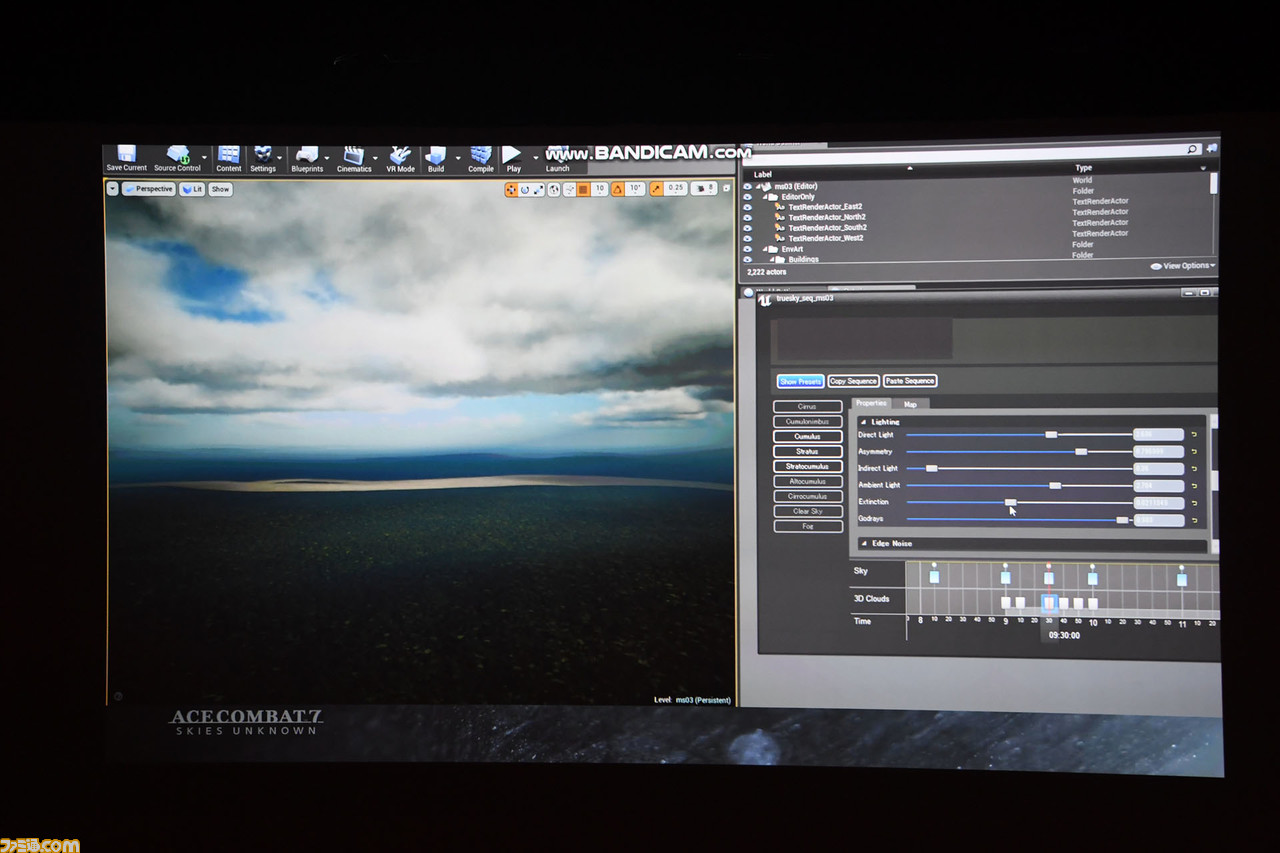Open the Source Control dropdown arrow
Viewport: 1280px width, 853px height.
tap(204, 157)
